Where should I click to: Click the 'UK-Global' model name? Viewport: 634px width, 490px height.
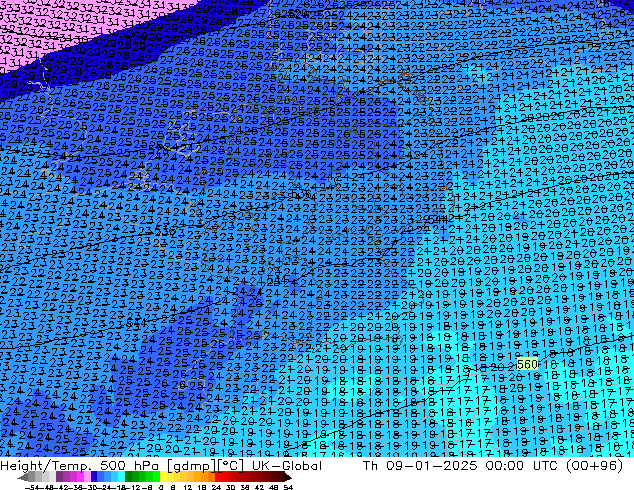287,466
